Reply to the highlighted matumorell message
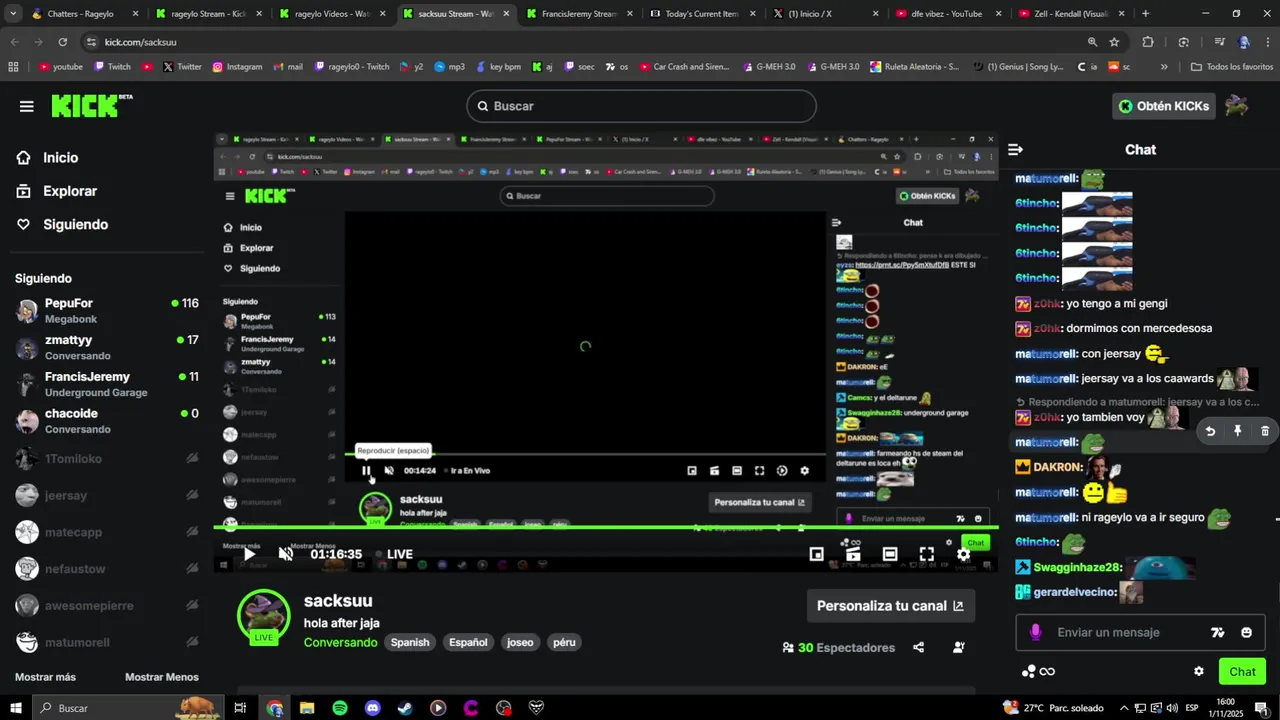Screen dimensions: 1280x720 click(x=1210, y=431)
